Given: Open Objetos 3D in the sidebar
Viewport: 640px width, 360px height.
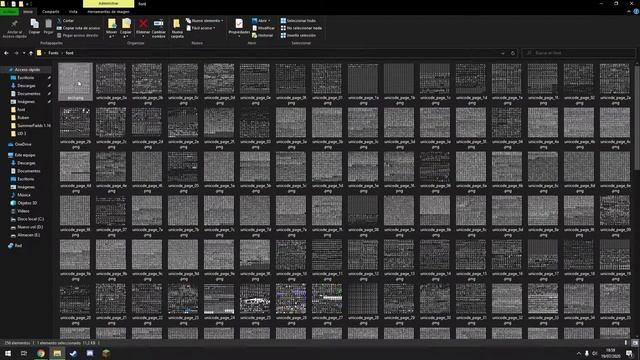Looking at the screenshot, I should (x=24, y=203).
